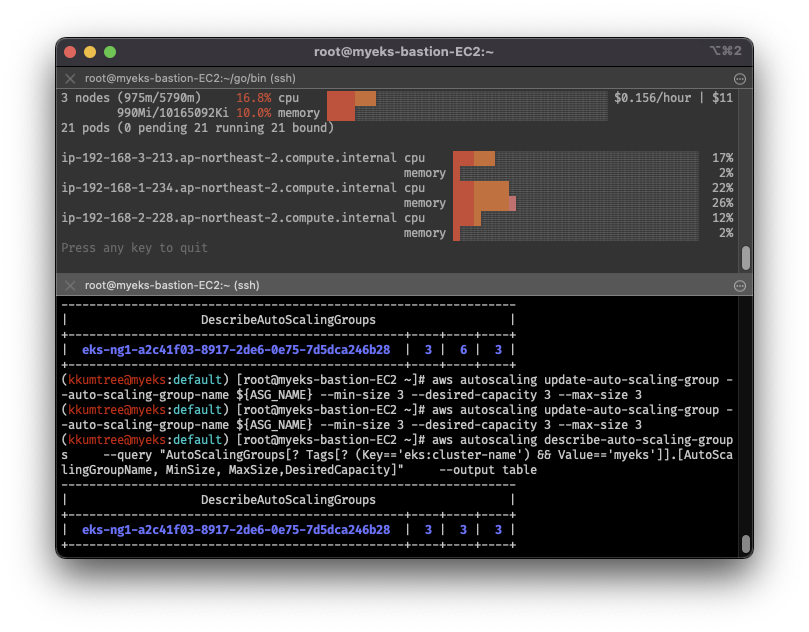Click the '10.0%' memory value
The height and width of the screenshot is (632, 809).
click(x=253, y=113)
